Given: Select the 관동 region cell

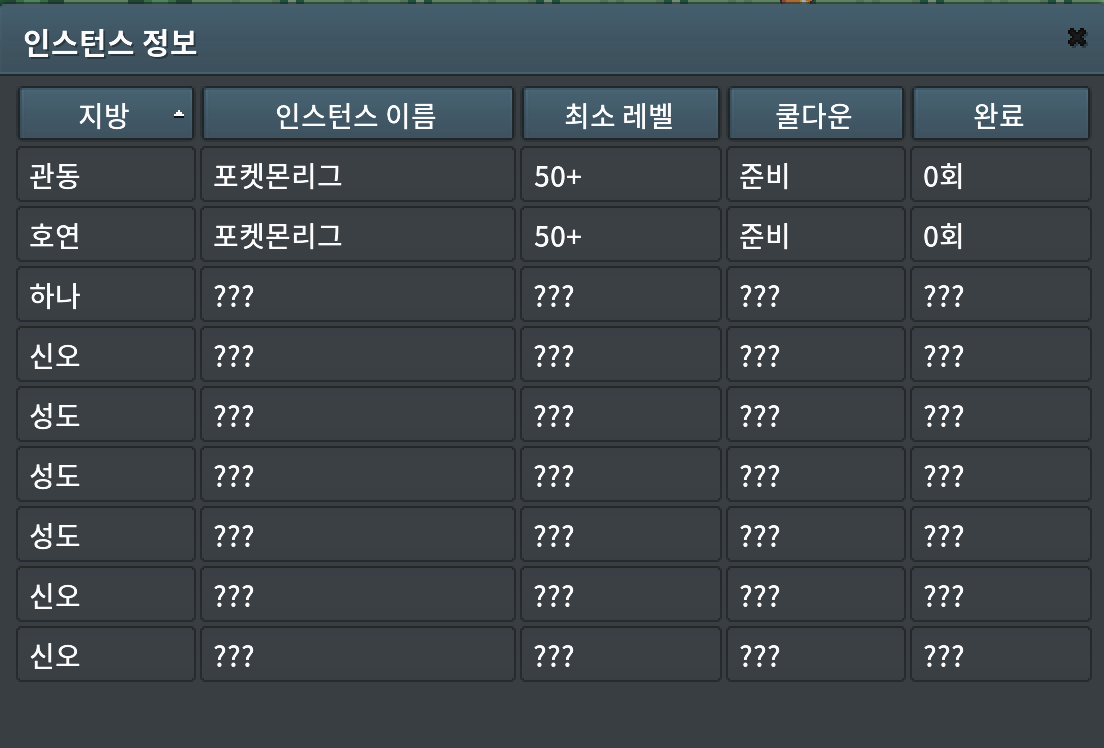Looking at the screenshot, I should [106, 176].
